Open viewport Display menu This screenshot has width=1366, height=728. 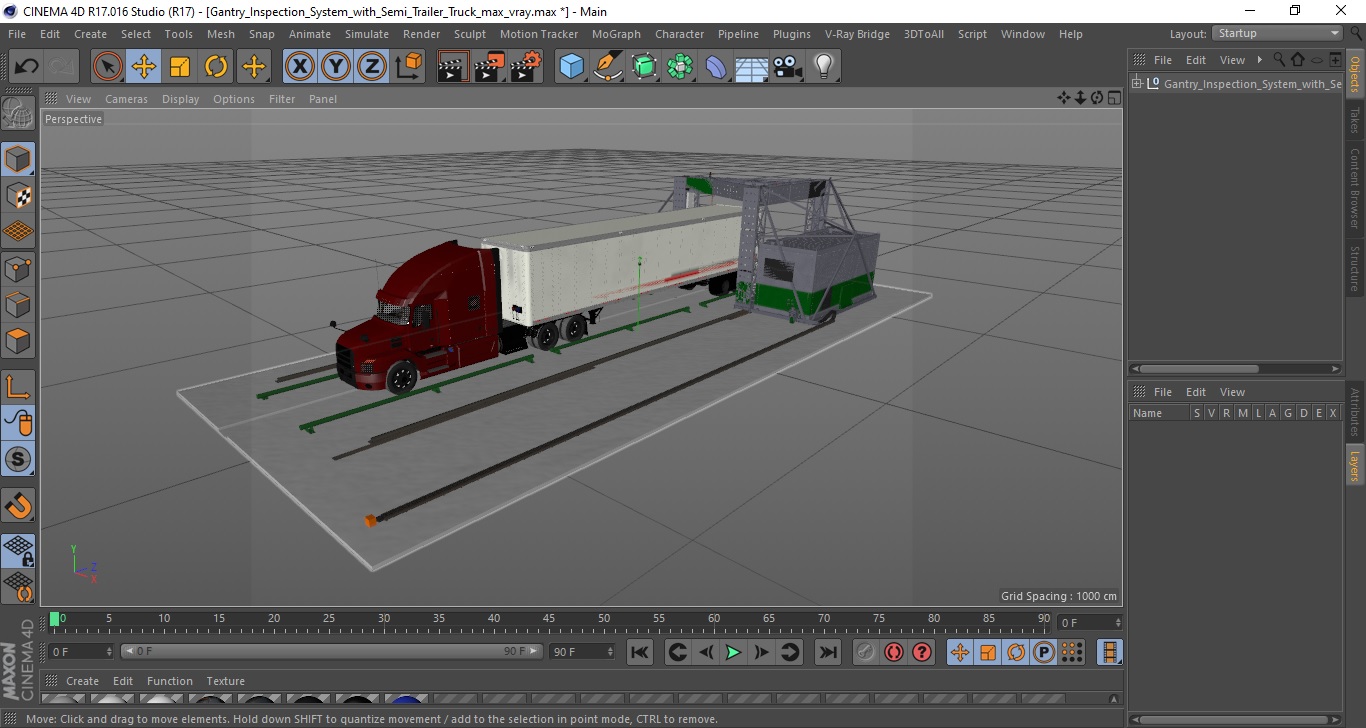point(181,99)
